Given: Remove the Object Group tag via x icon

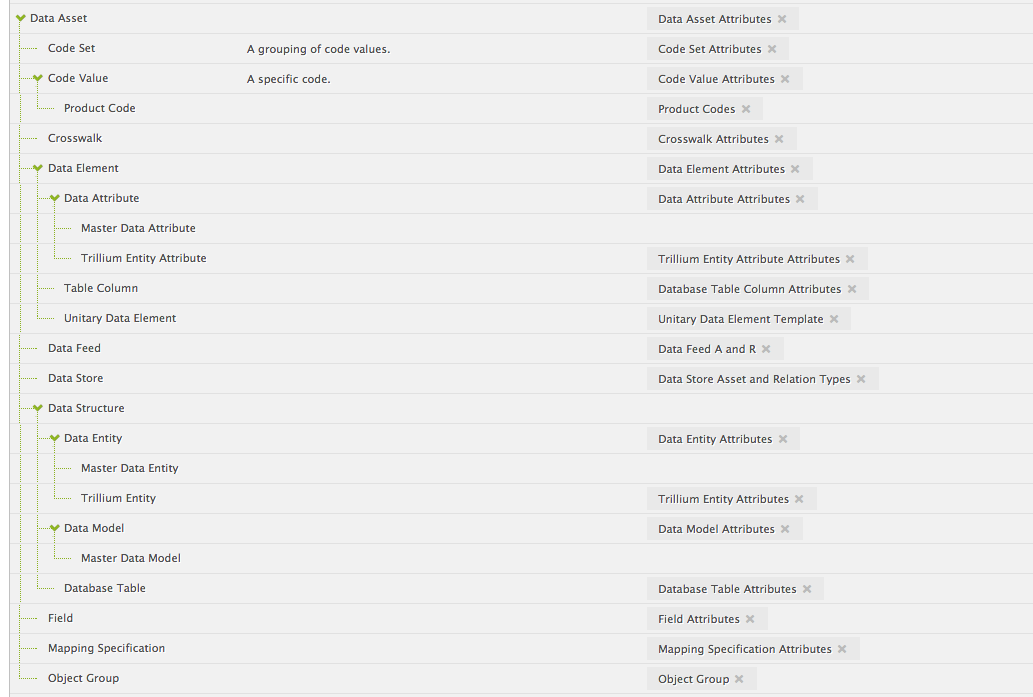Looking at the screenshot, I should [x=739, y=679].
